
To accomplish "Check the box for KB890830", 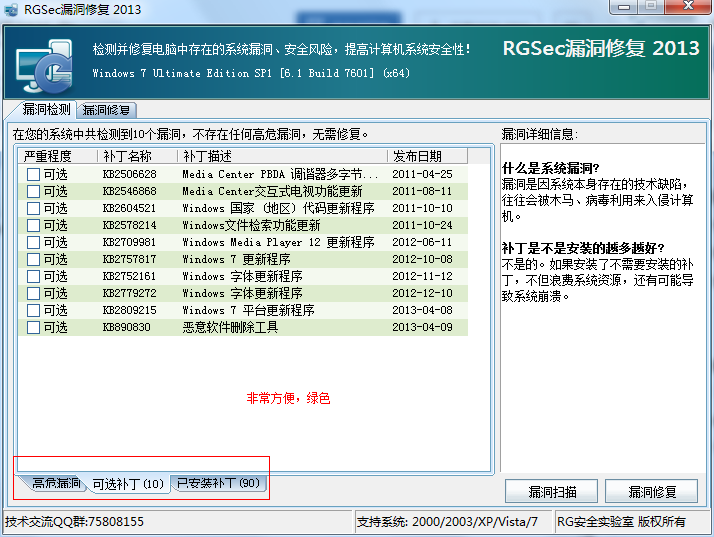I will 33,327.
